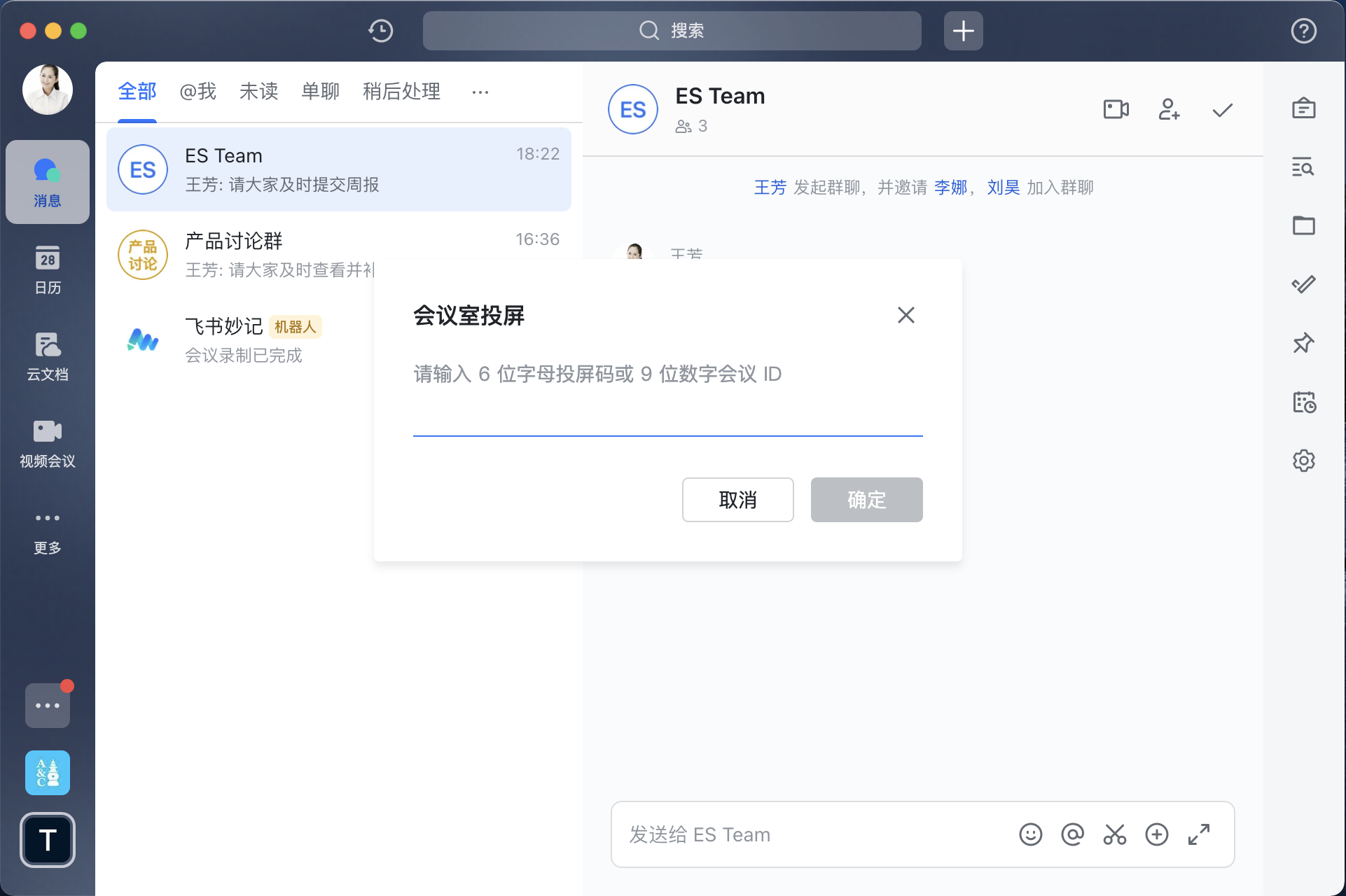The image size is (1346, 896).
Task: Open the history clock icon
Action: (381, 31)
